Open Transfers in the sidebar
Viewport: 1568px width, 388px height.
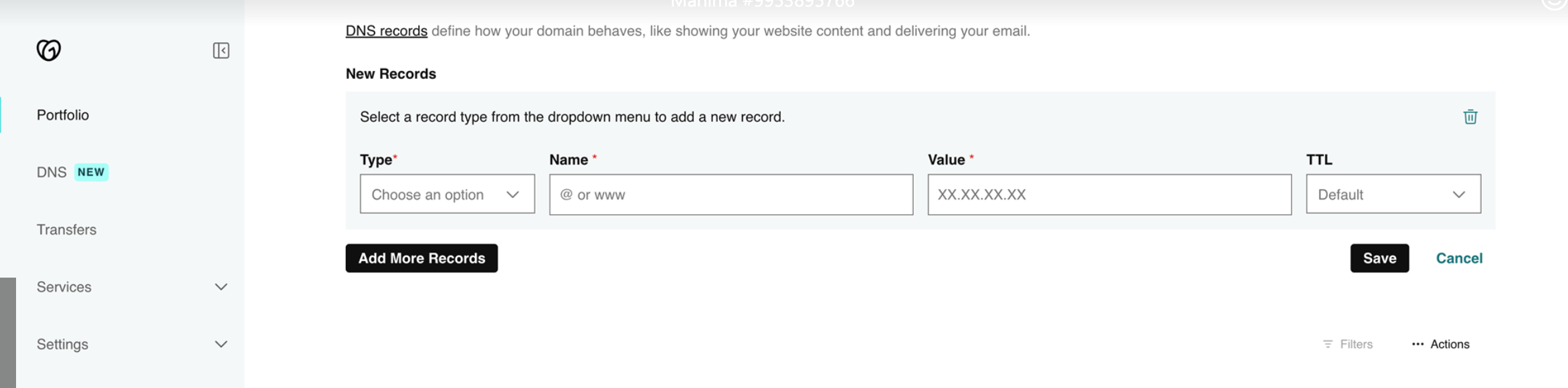pos(66,229)
